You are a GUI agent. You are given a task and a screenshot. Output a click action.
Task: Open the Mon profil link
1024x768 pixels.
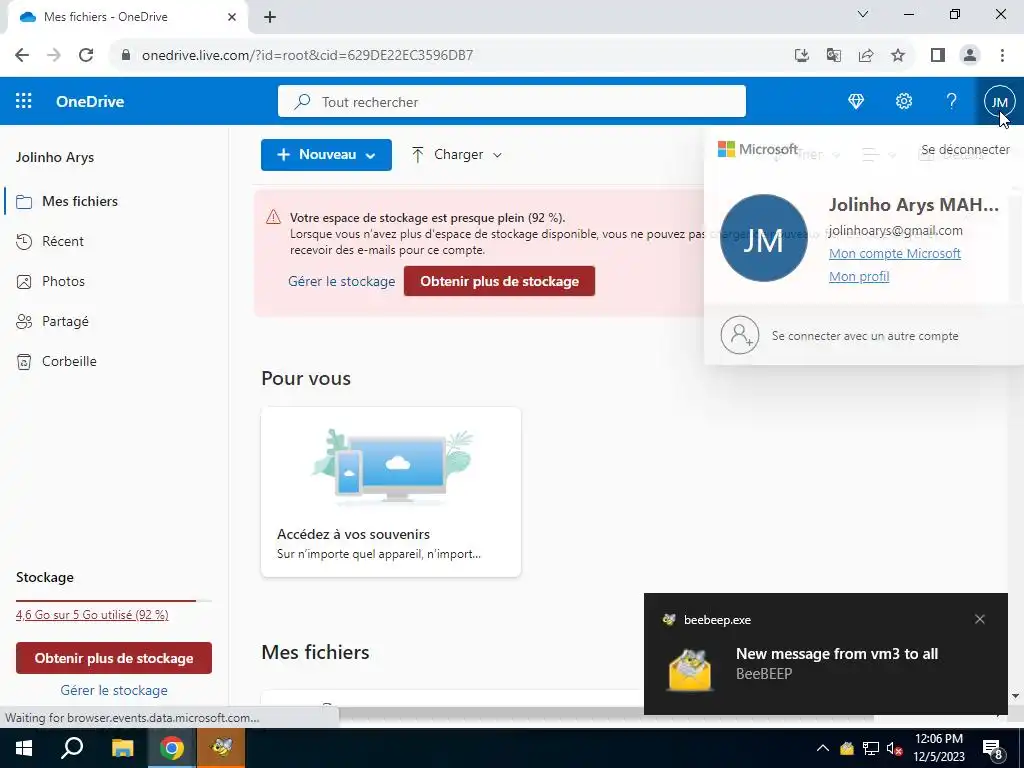click(x=859, y=276)
